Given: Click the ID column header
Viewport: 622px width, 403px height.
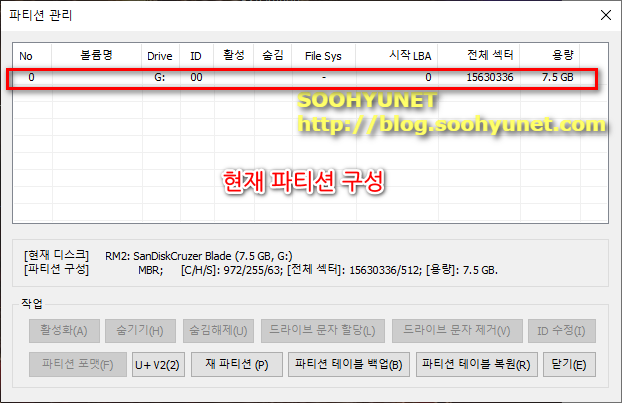Looking at the screenshot, I should click(x=196, y=56).
